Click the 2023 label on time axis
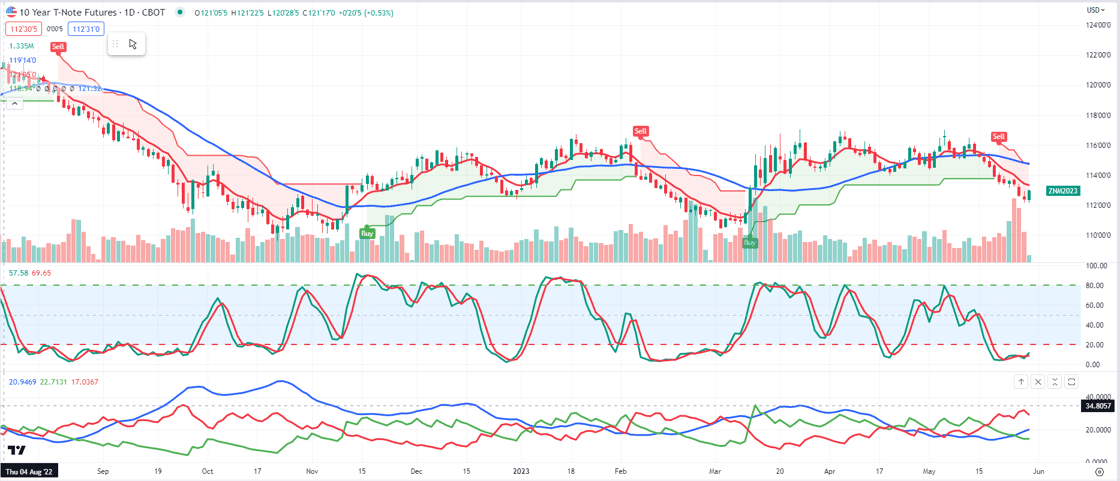This screenshot has height=481, width=1120. click(521, 472)
